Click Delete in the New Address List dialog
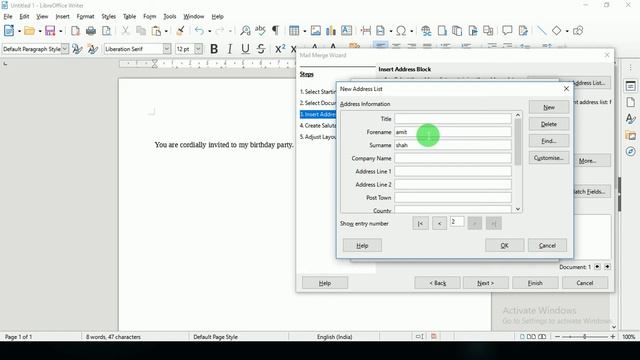This screenshot has width=640, height=360. (549, 124)
